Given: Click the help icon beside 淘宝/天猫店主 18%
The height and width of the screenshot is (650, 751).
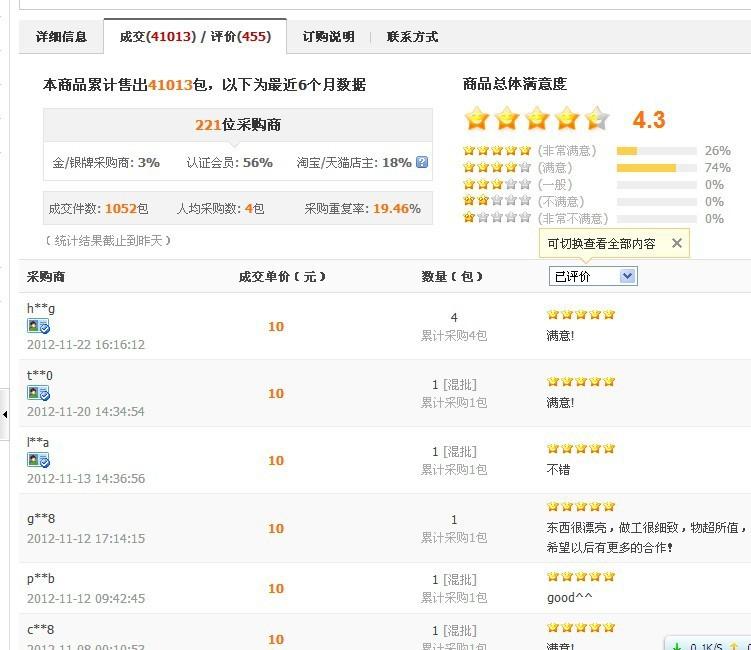Looking at the screenshot, I should (x=422, y=162).
